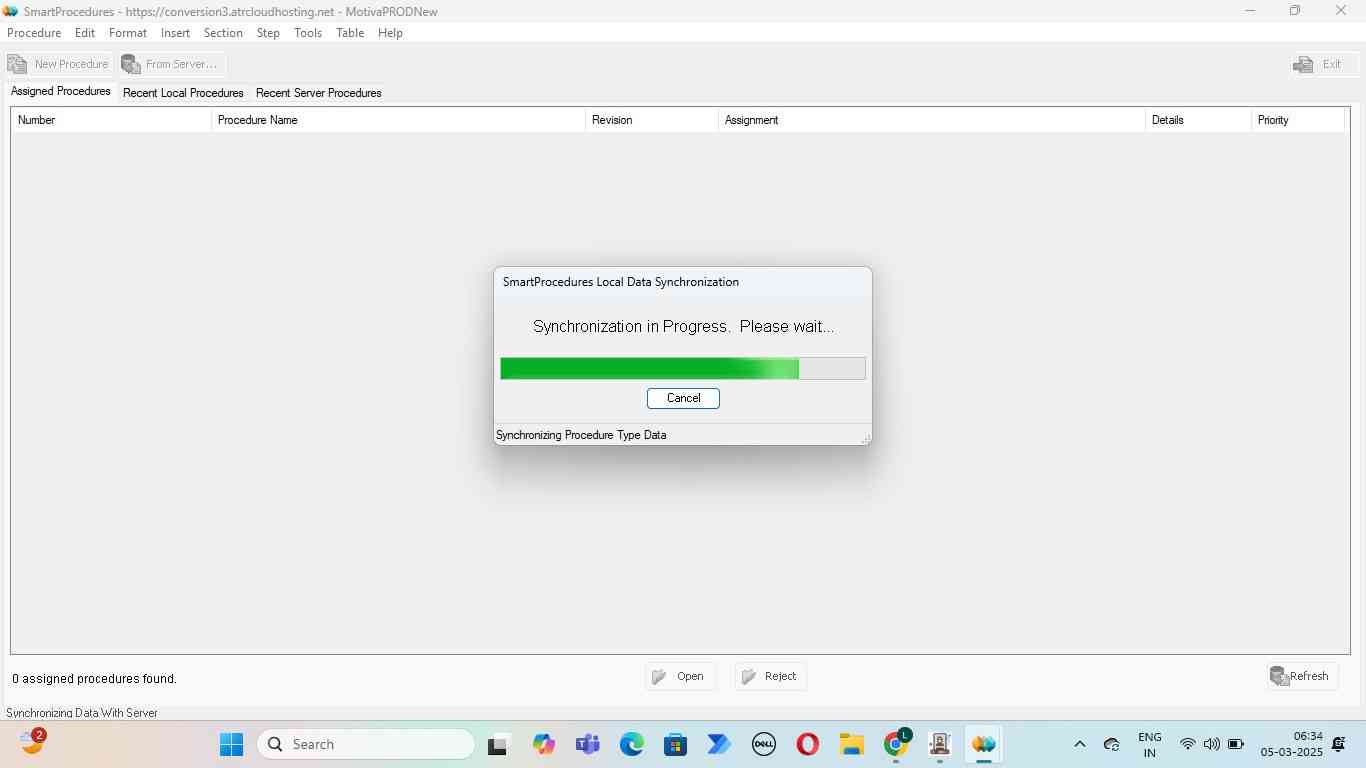The width and height of the screenshot is (1366, 768).
Task: Click the New Procedure toolbar button
Action: click(x=59, y=64)
